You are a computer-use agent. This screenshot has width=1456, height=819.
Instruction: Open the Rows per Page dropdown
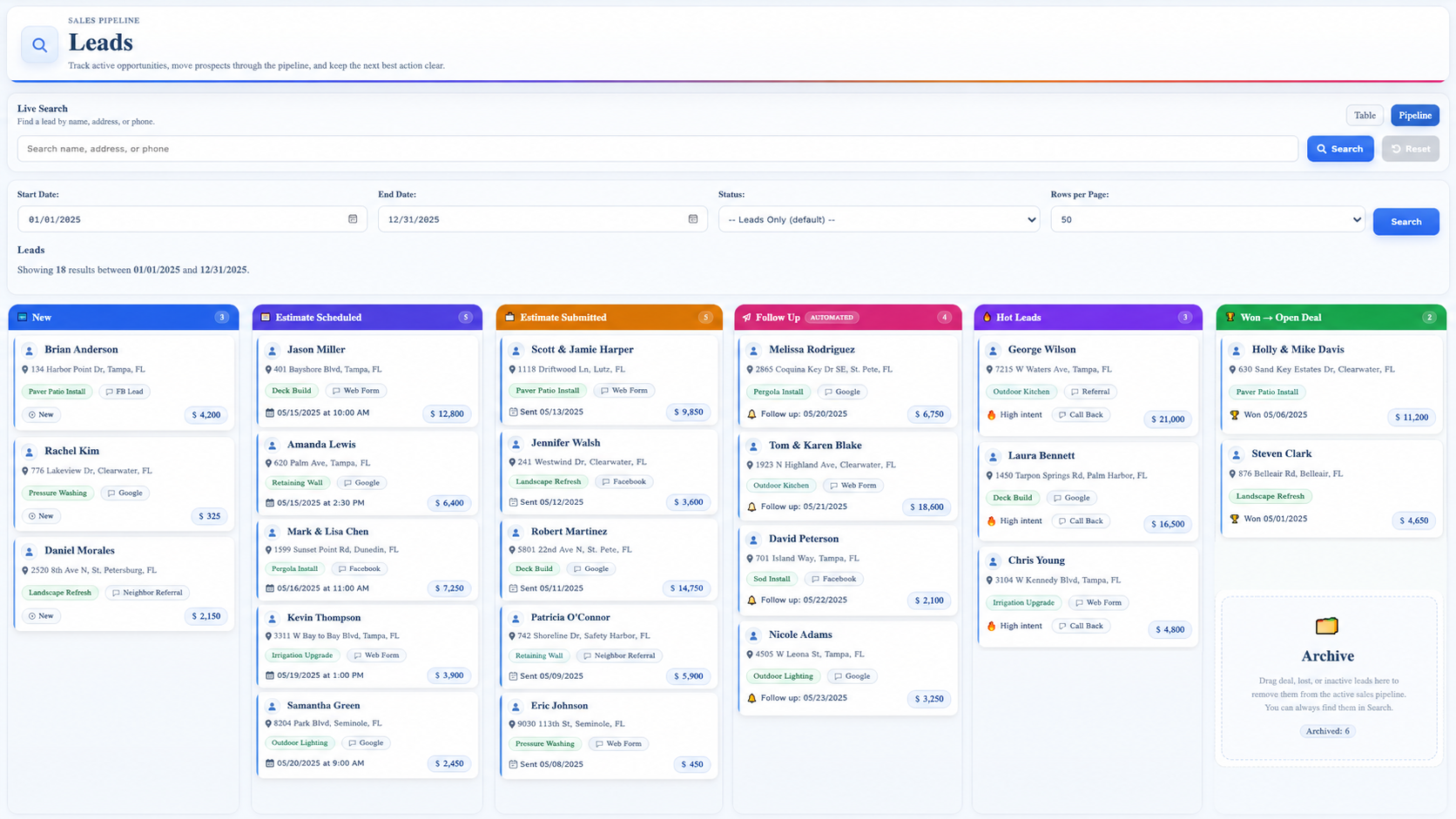pyautogui.click(x=1208, y=219)
